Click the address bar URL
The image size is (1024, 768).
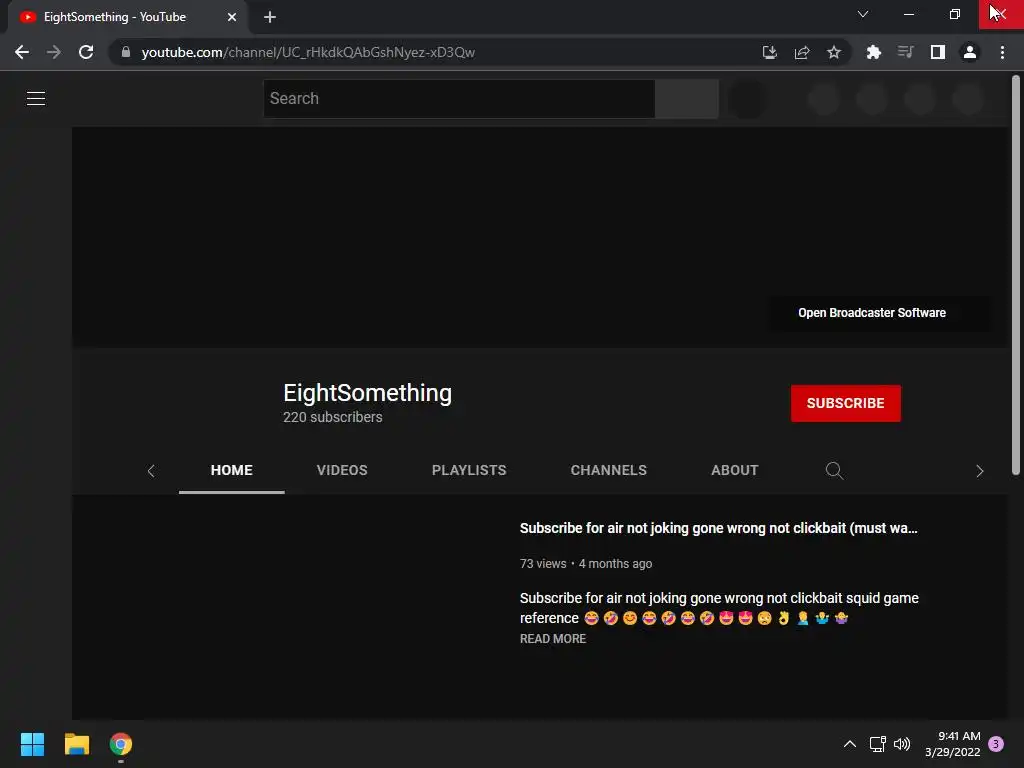click(308, 52)
